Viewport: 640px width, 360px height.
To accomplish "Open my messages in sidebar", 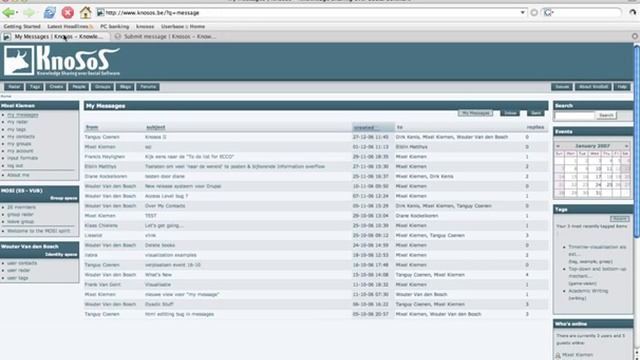I will (22, 115).
